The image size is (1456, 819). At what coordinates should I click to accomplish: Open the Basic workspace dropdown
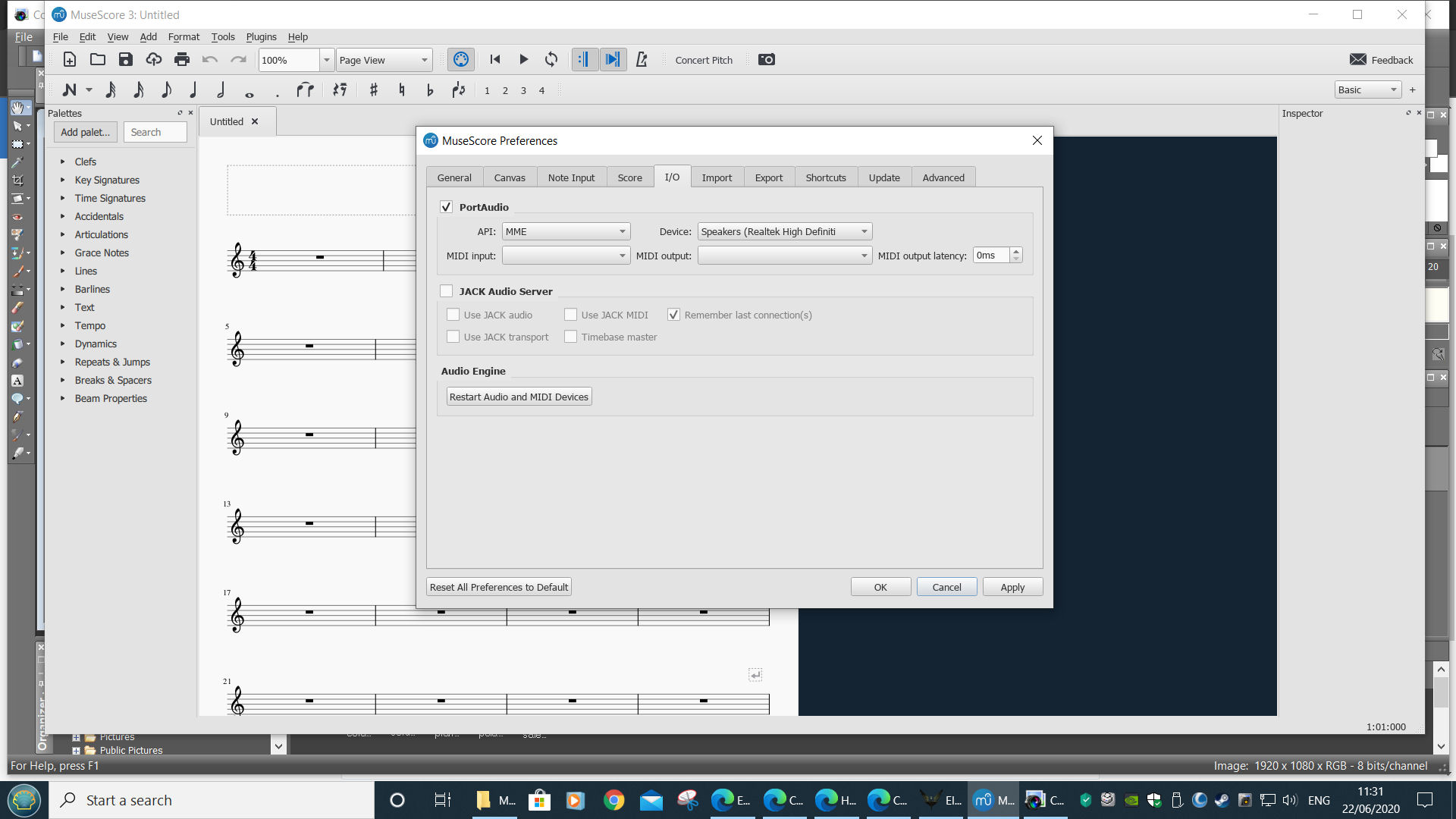[1367, 90]
